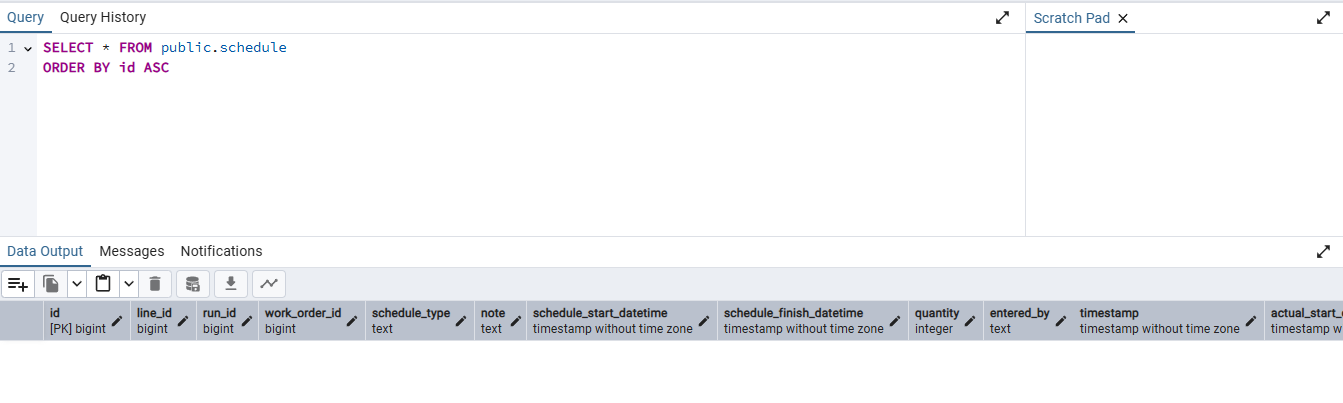Screen dimensions: 1343x403
Task: Click the Paste rows clipboard icon
Action: click(x=103, y=284)
